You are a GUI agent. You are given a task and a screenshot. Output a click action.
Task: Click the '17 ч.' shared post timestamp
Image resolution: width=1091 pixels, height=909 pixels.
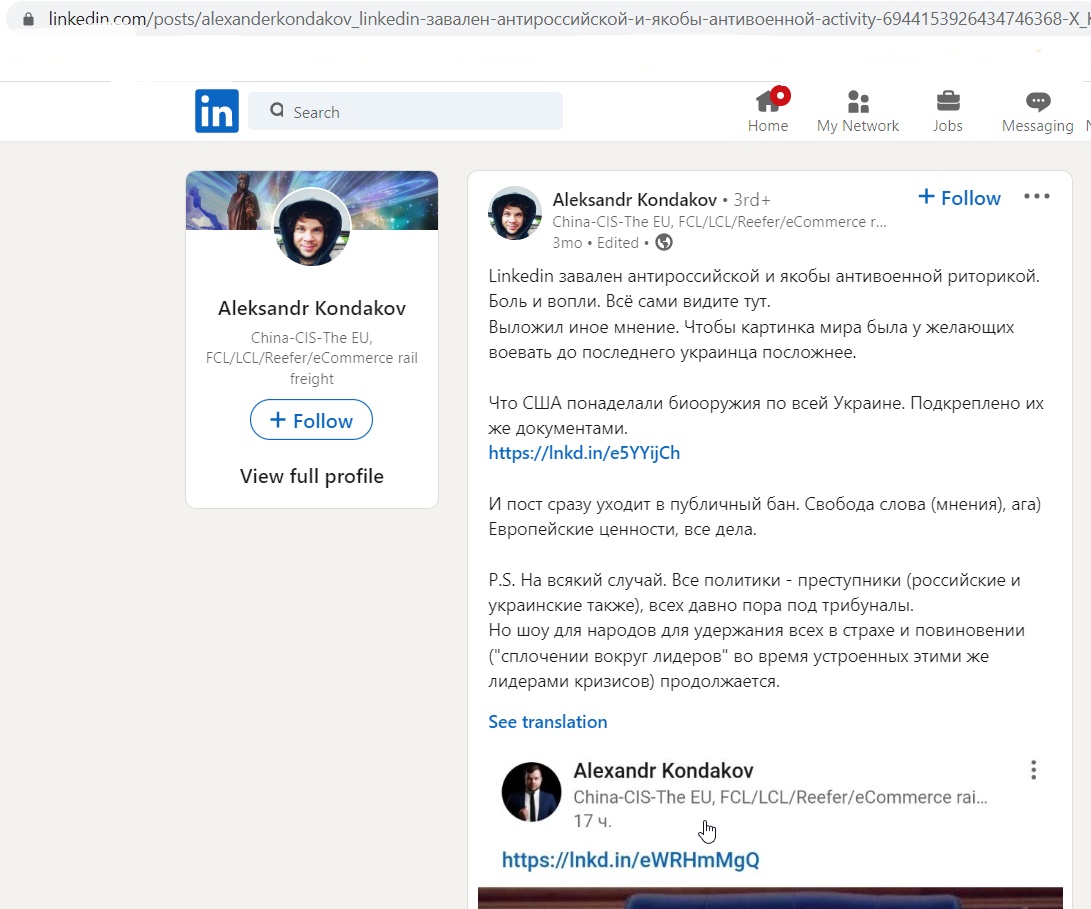click(x=592, y=821)
